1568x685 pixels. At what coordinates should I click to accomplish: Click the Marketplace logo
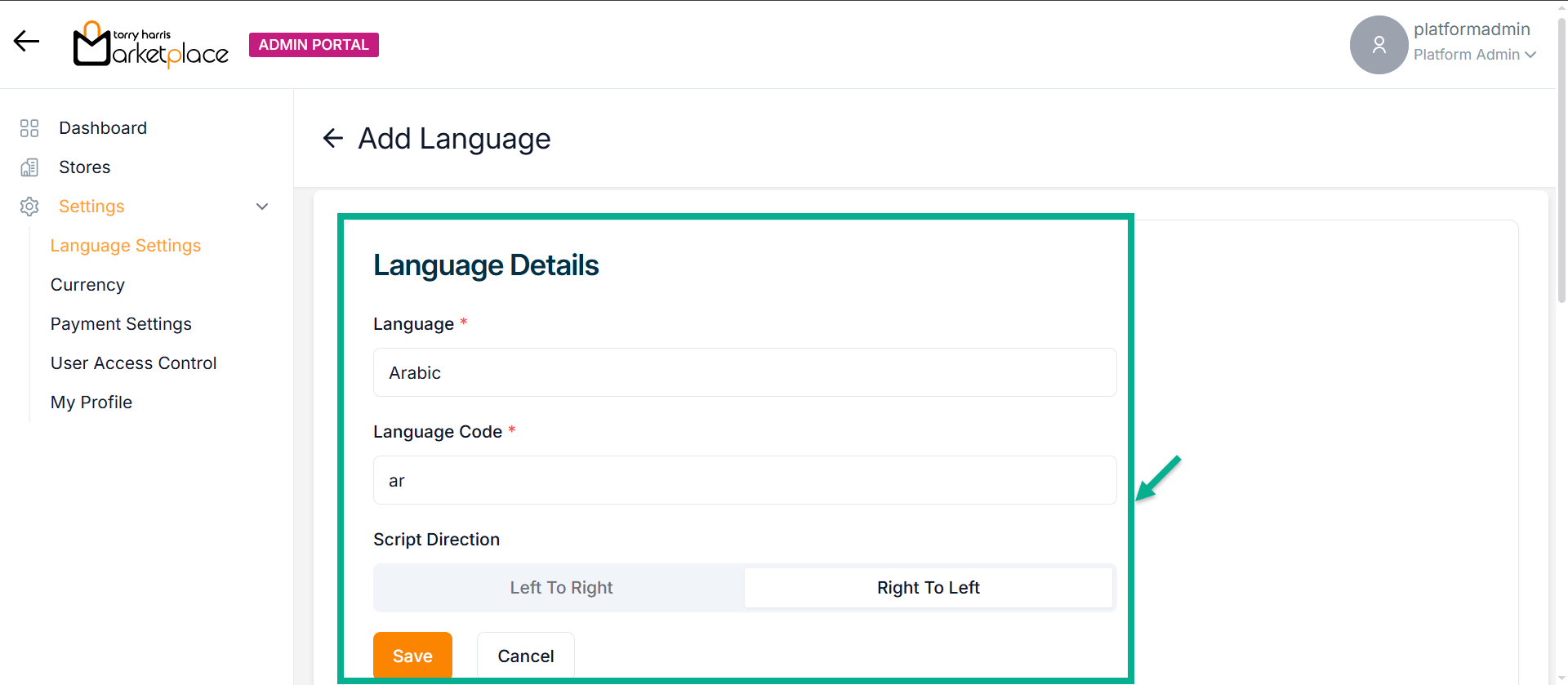pos(151,45)
